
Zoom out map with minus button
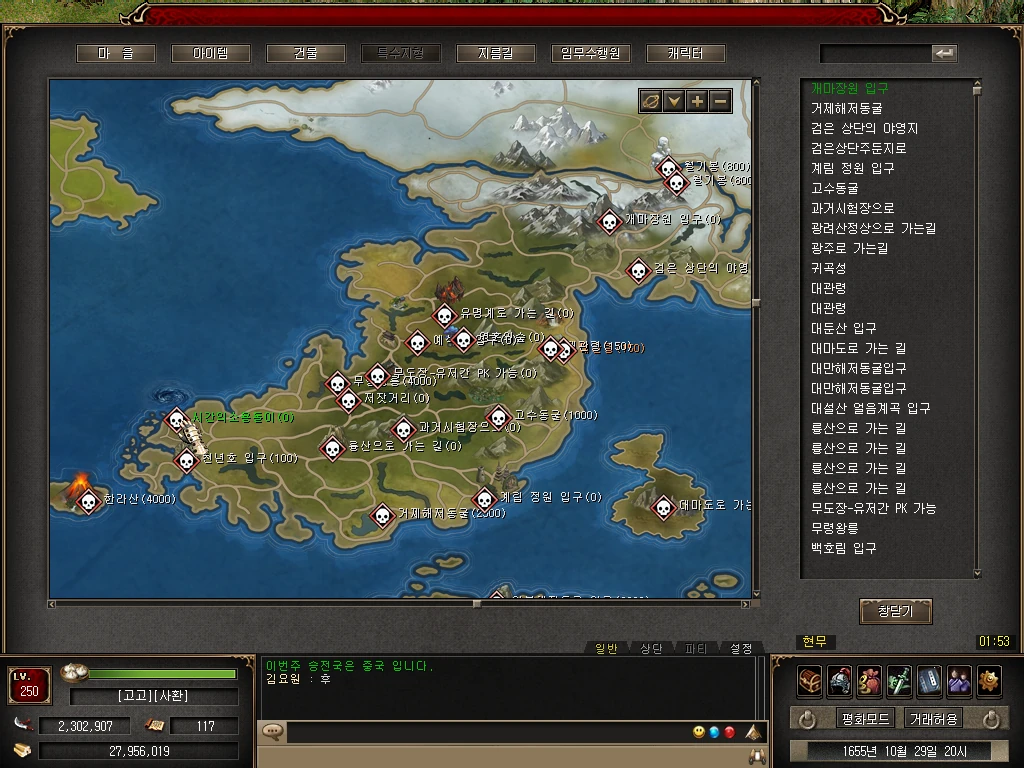[x=720, y=101]
